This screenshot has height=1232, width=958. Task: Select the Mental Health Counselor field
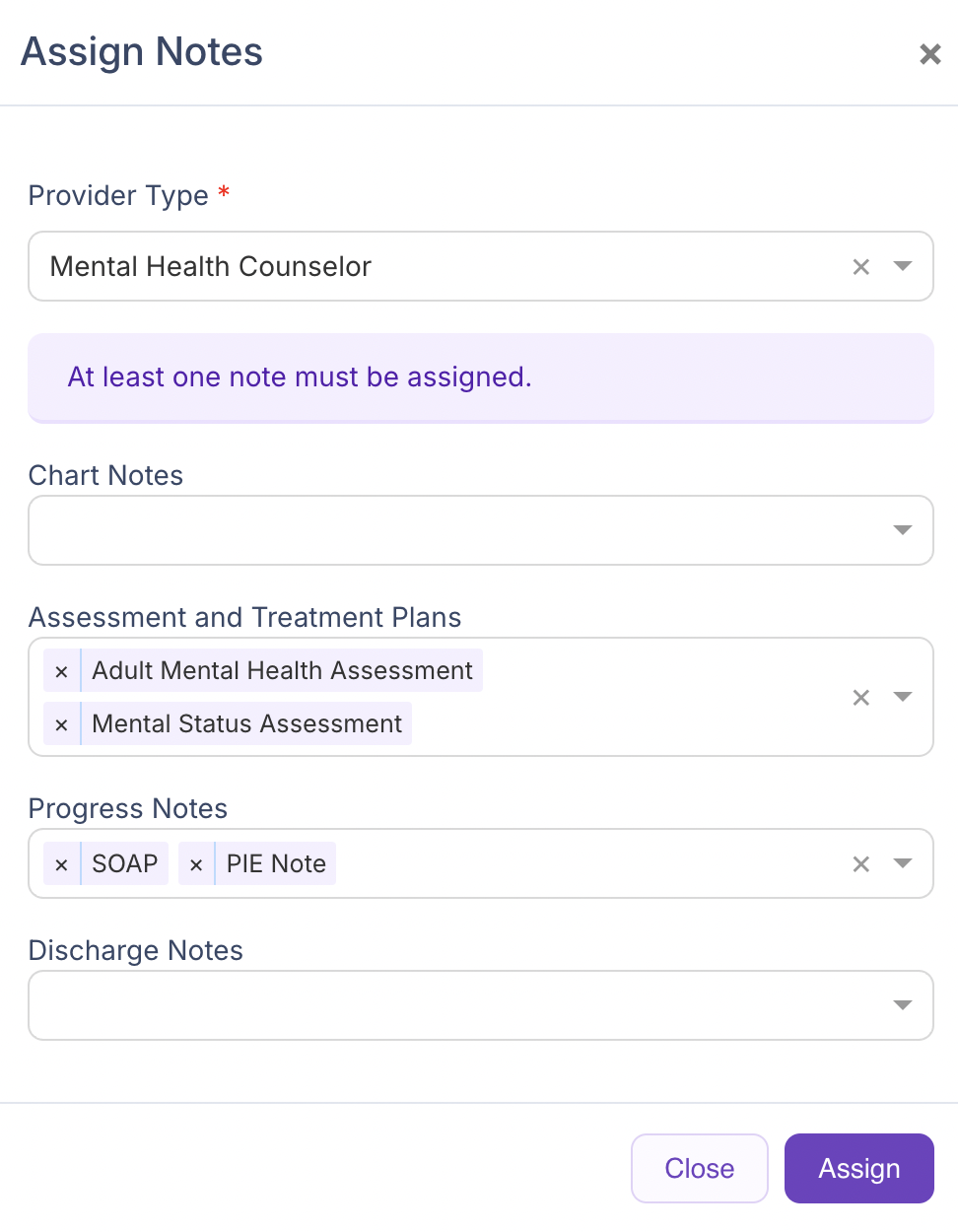394,266
